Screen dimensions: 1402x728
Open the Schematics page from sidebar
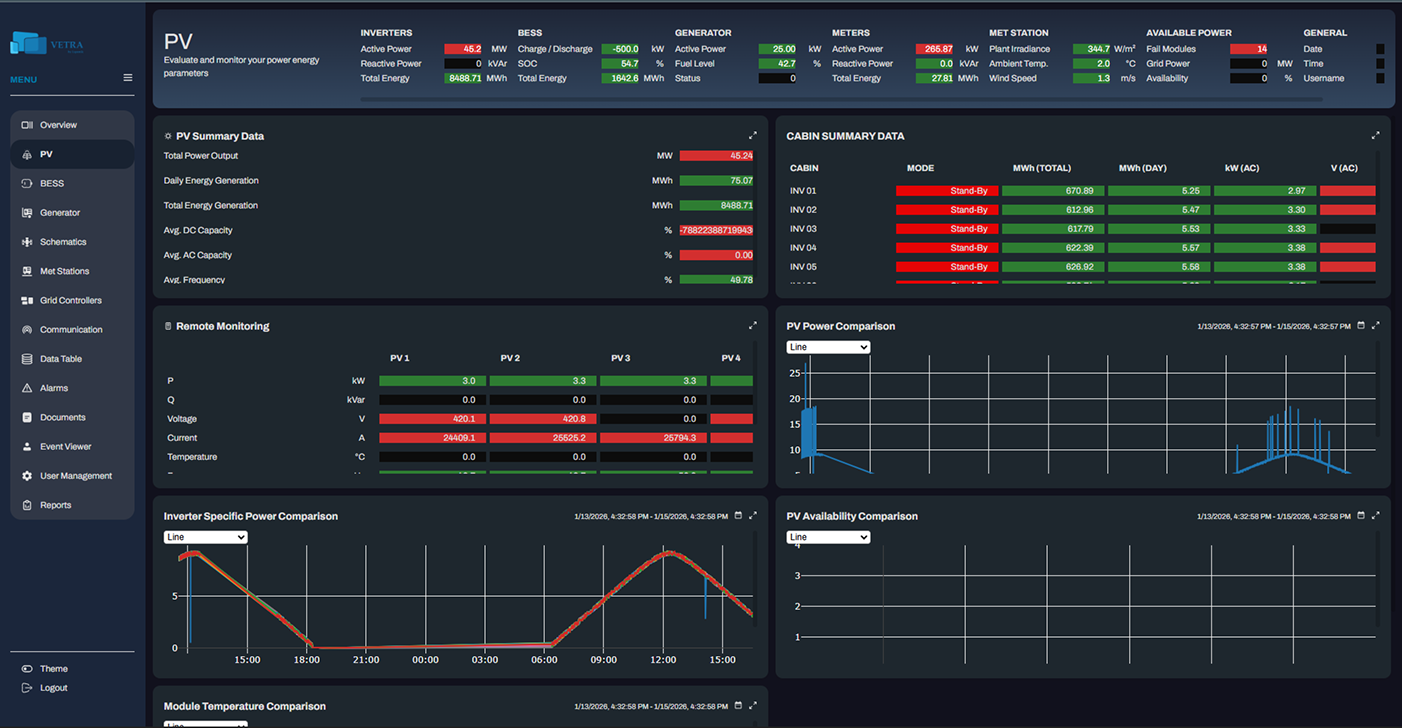[x=63, y=242]
